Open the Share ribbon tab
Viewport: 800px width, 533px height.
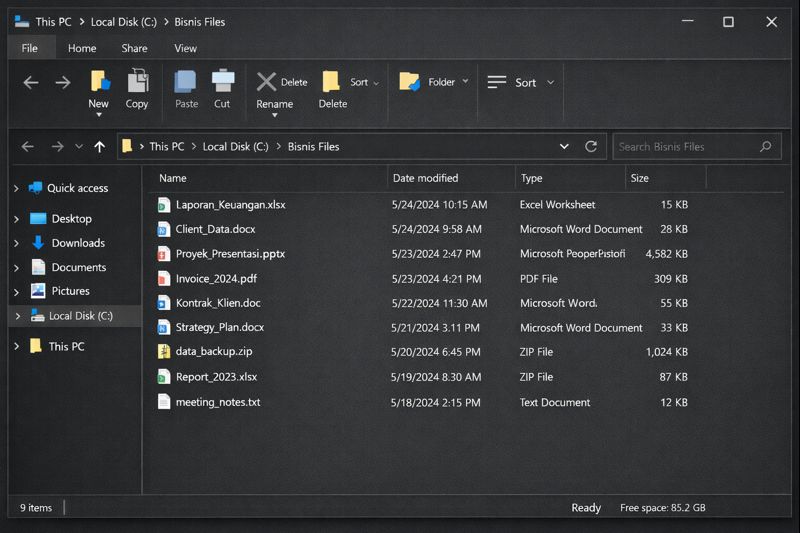coord(134,48)
